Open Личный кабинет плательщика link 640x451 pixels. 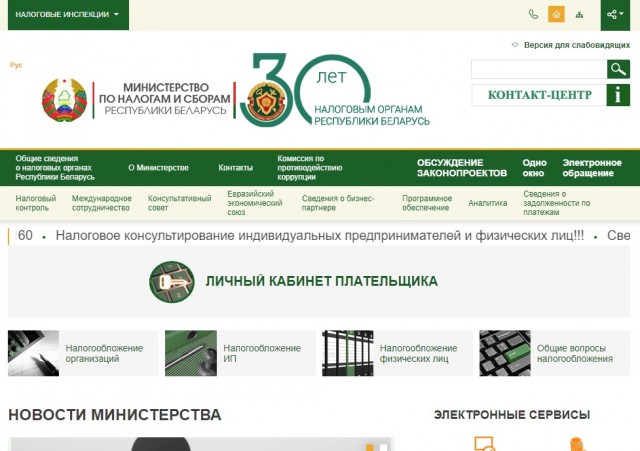pos(321,281)
